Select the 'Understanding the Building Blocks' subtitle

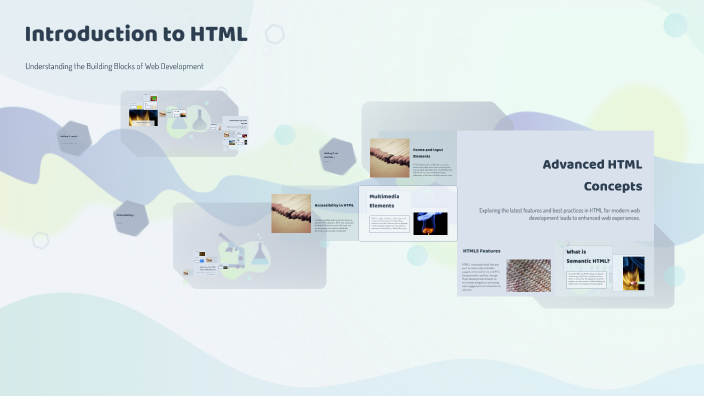click(114, 66)
